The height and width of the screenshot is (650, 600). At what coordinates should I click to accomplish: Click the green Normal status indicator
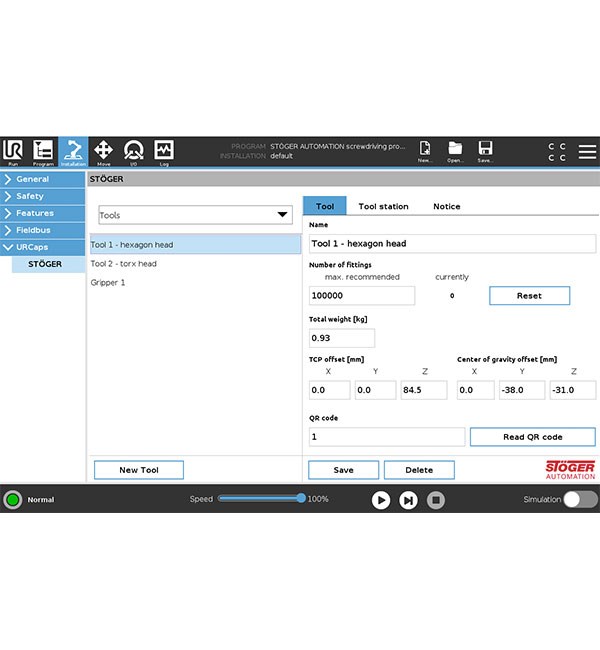click(x=13, y=500)
